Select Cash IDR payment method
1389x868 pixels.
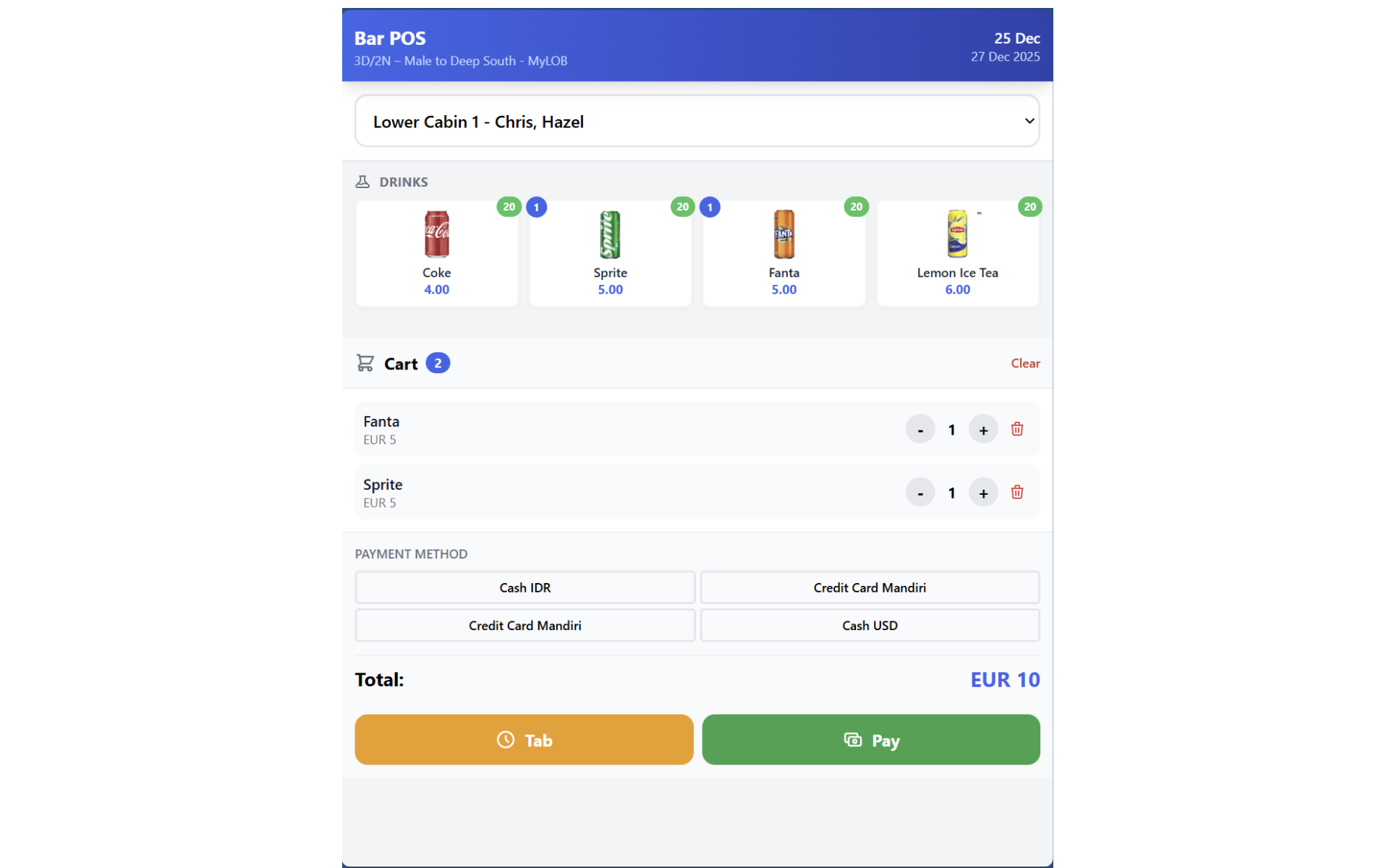click(524, 587)
